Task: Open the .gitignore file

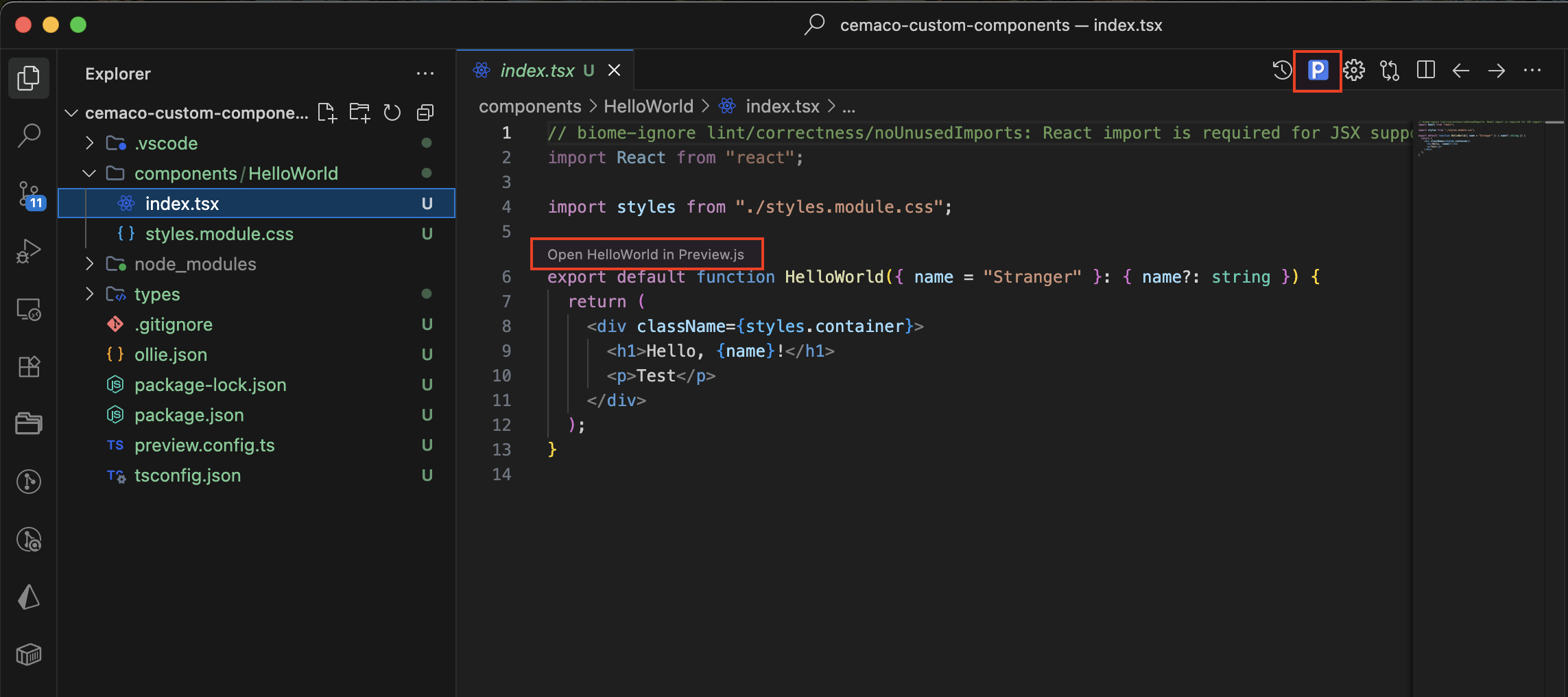Action: click(x=257, y=324)
